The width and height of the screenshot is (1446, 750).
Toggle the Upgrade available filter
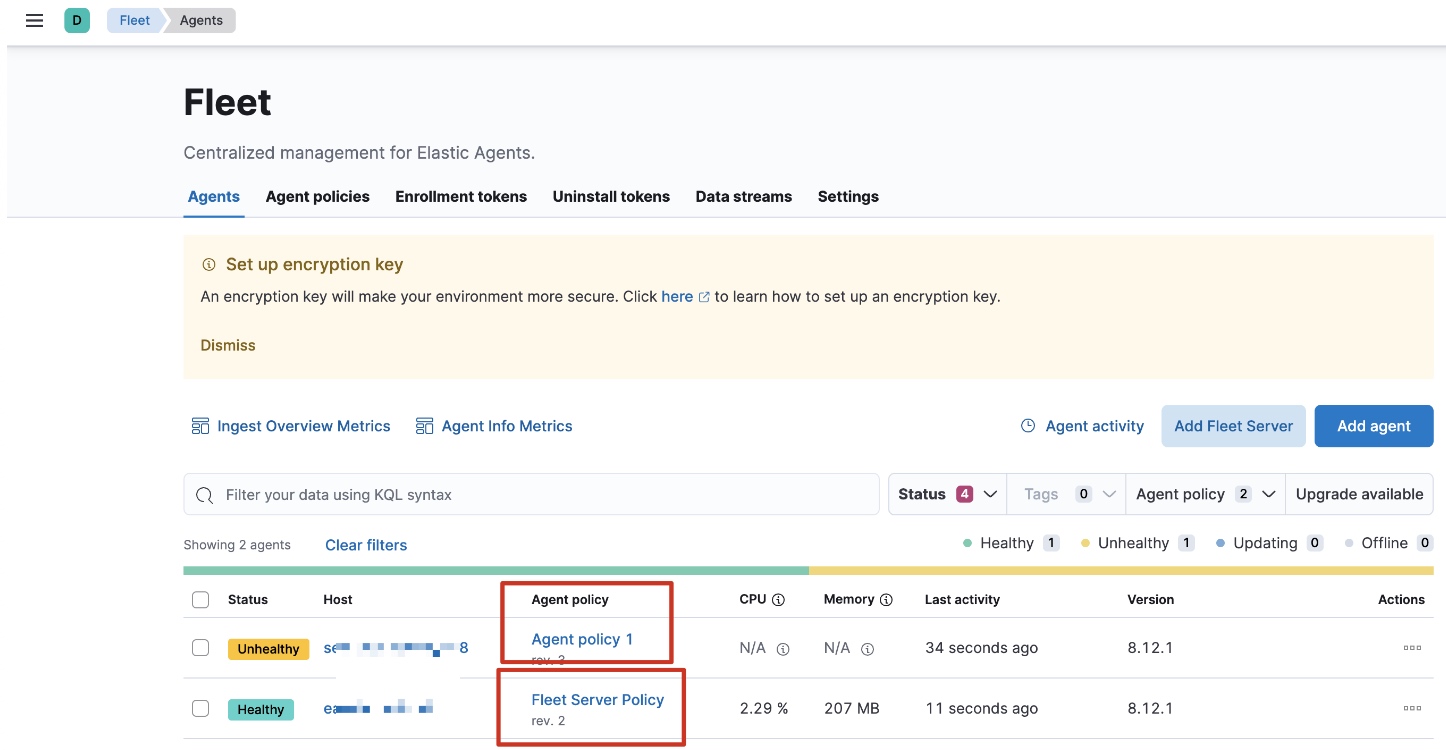(x=1359, y=494)
